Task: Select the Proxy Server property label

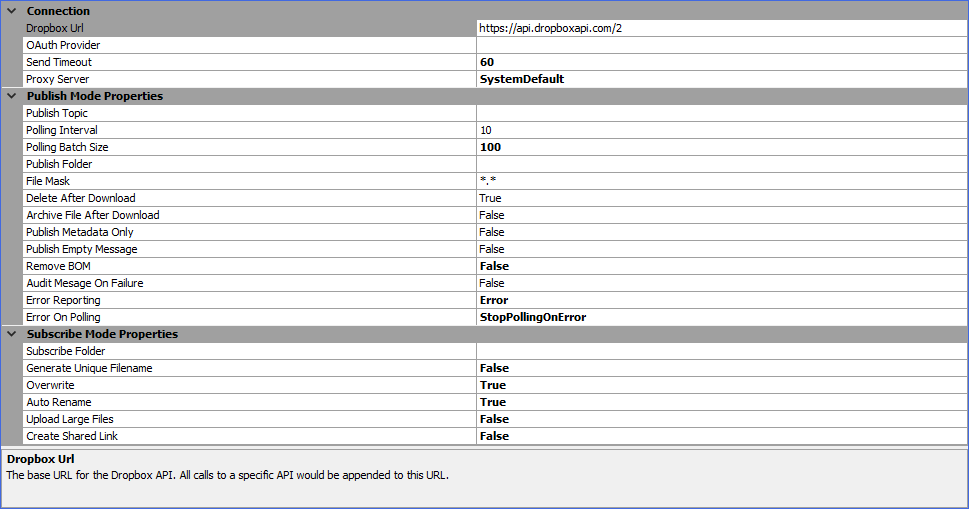Action: click(x=57, y=79)
